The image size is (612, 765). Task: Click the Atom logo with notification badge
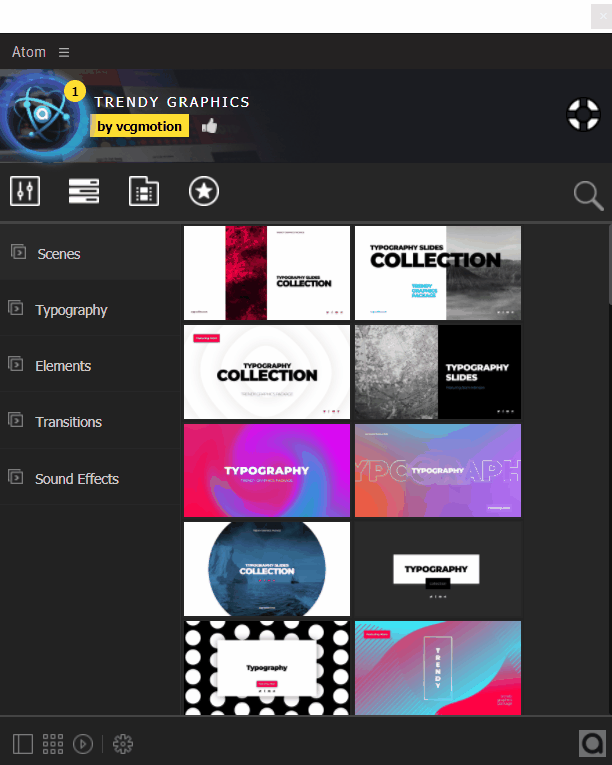tap(42, 115)
